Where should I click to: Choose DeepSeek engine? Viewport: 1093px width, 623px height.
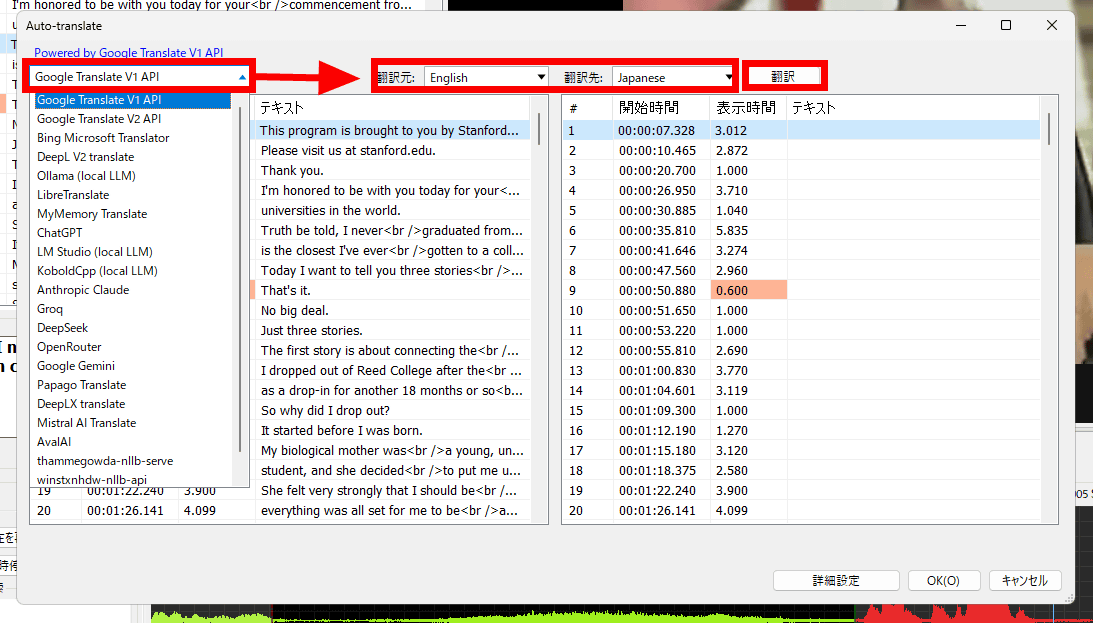(63, 328)
